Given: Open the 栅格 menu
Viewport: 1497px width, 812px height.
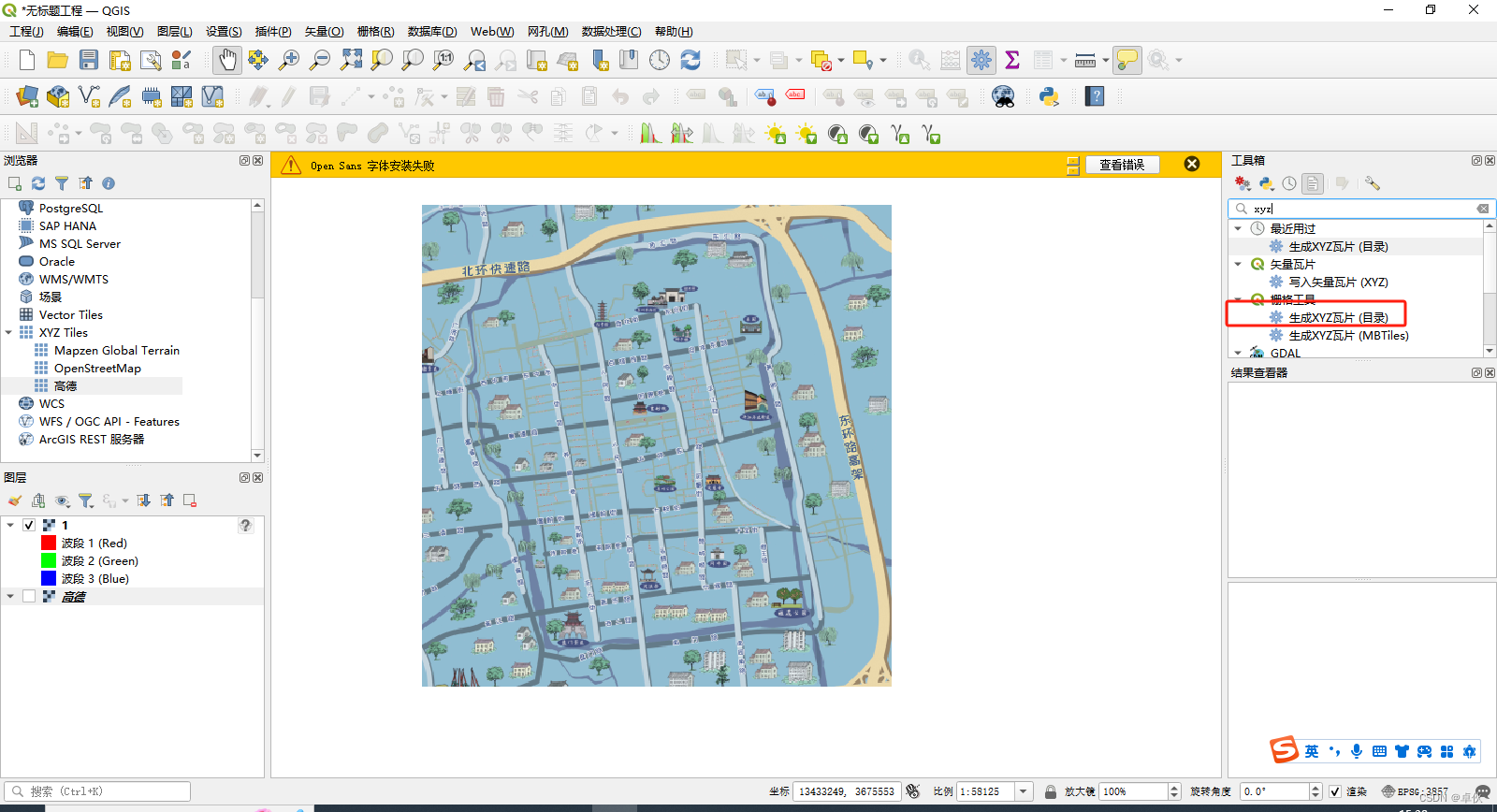Looking at the screenshot, I should click(375, 31).
